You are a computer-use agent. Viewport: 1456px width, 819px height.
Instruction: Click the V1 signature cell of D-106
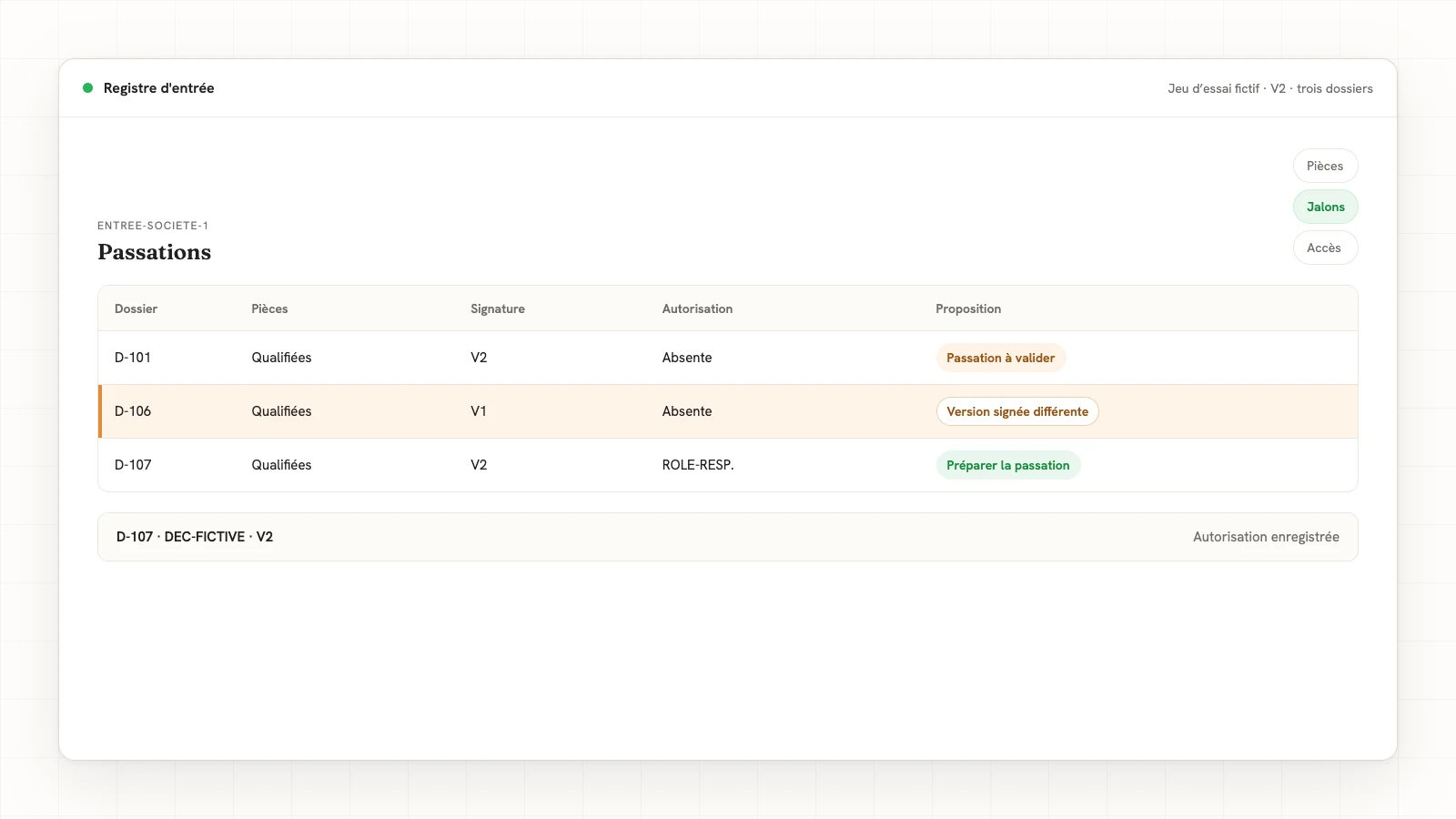point(479,411)
